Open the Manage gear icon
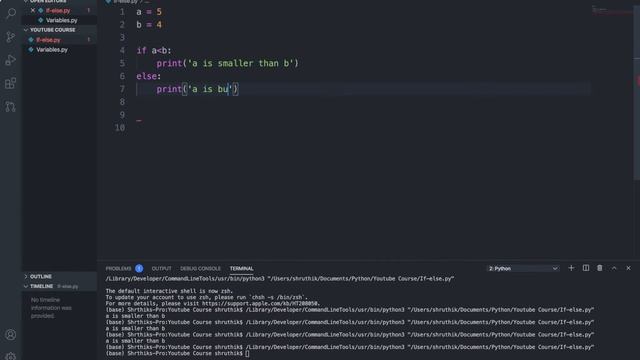640x360 pixels. click(x=11, y=356)
